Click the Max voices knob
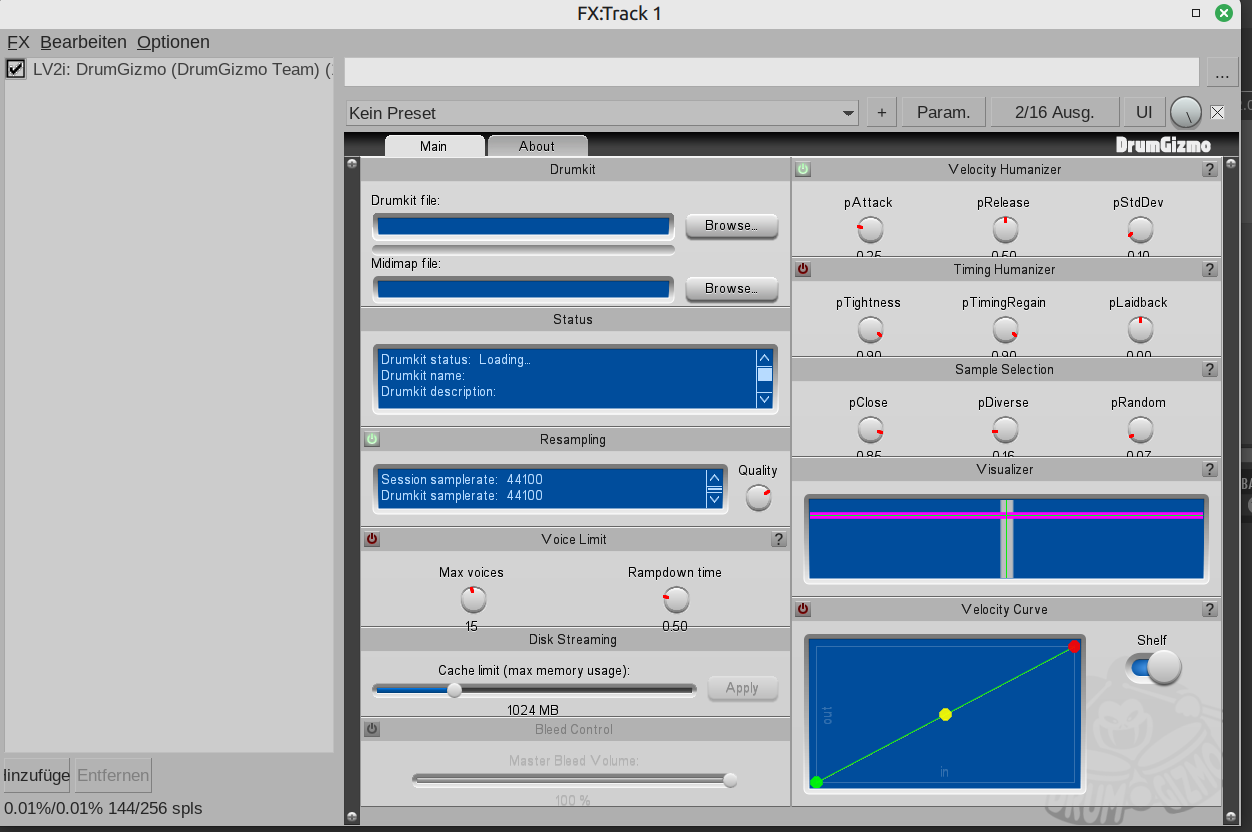 pyautogui.click(x=473, y=600)
